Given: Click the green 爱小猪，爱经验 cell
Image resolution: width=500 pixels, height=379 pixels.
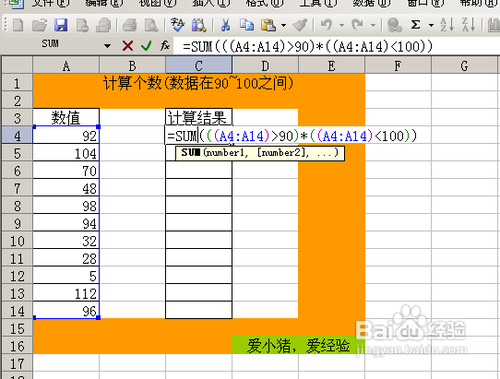Looking at the screenshot, I should [x=298, y=345].
